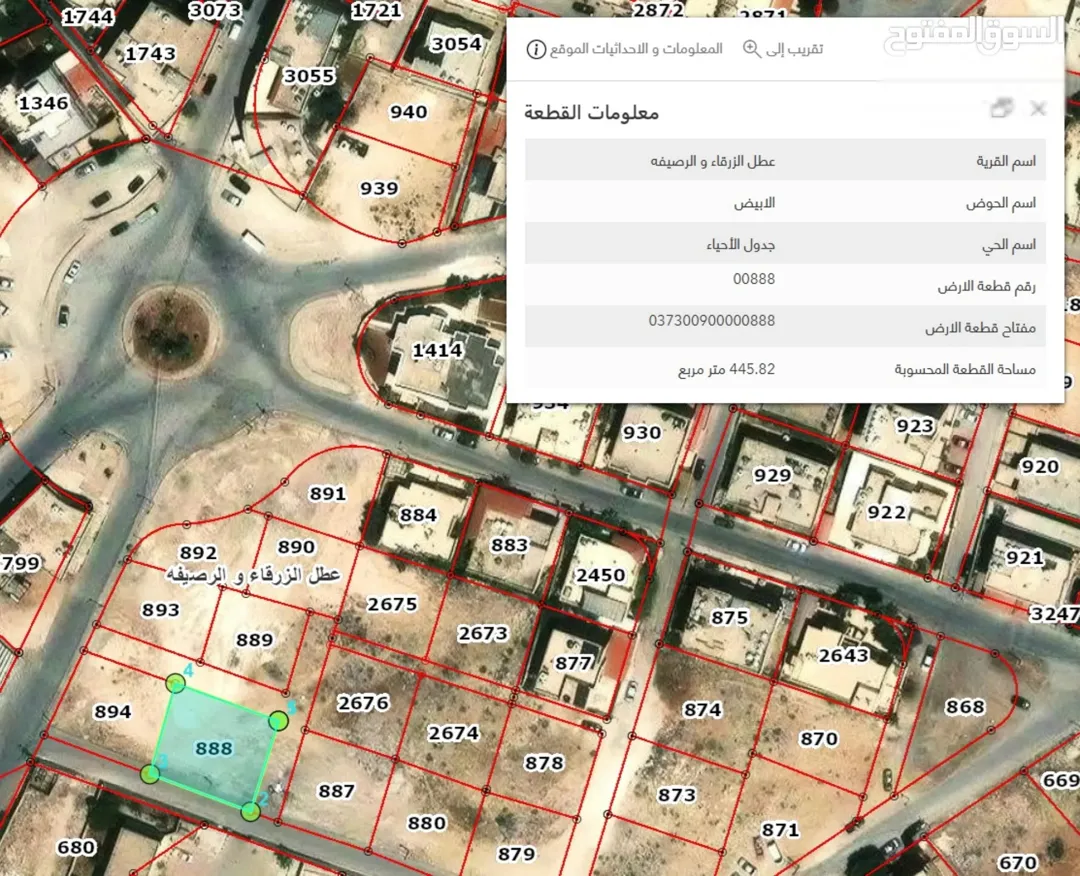Select parcel 884 on the map
The image size is (1080, 876).
[418, 514]
